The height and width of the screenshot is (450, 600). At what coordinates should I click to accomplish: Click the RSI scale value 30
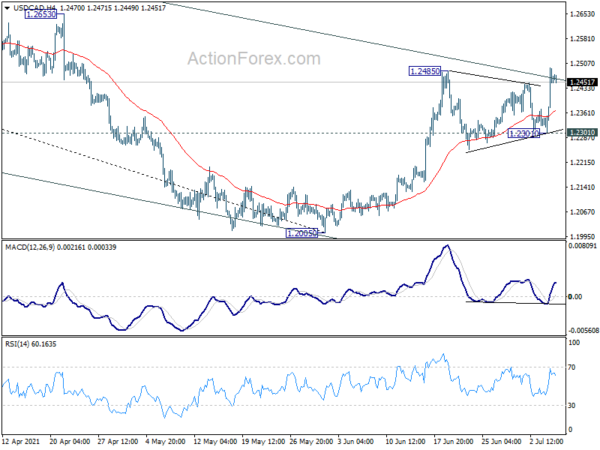pyautogui.click(x=572, y=405)
